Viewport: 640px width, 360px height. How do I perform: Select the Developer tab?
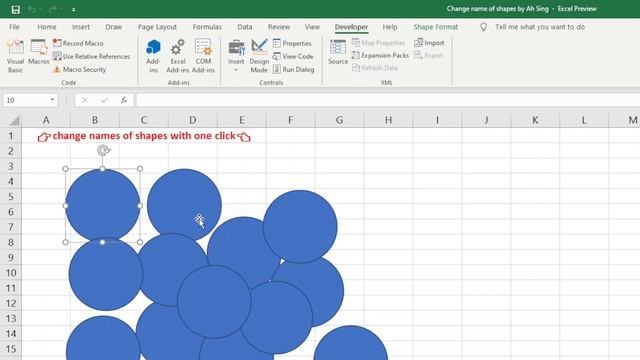[x=351, y=27]
